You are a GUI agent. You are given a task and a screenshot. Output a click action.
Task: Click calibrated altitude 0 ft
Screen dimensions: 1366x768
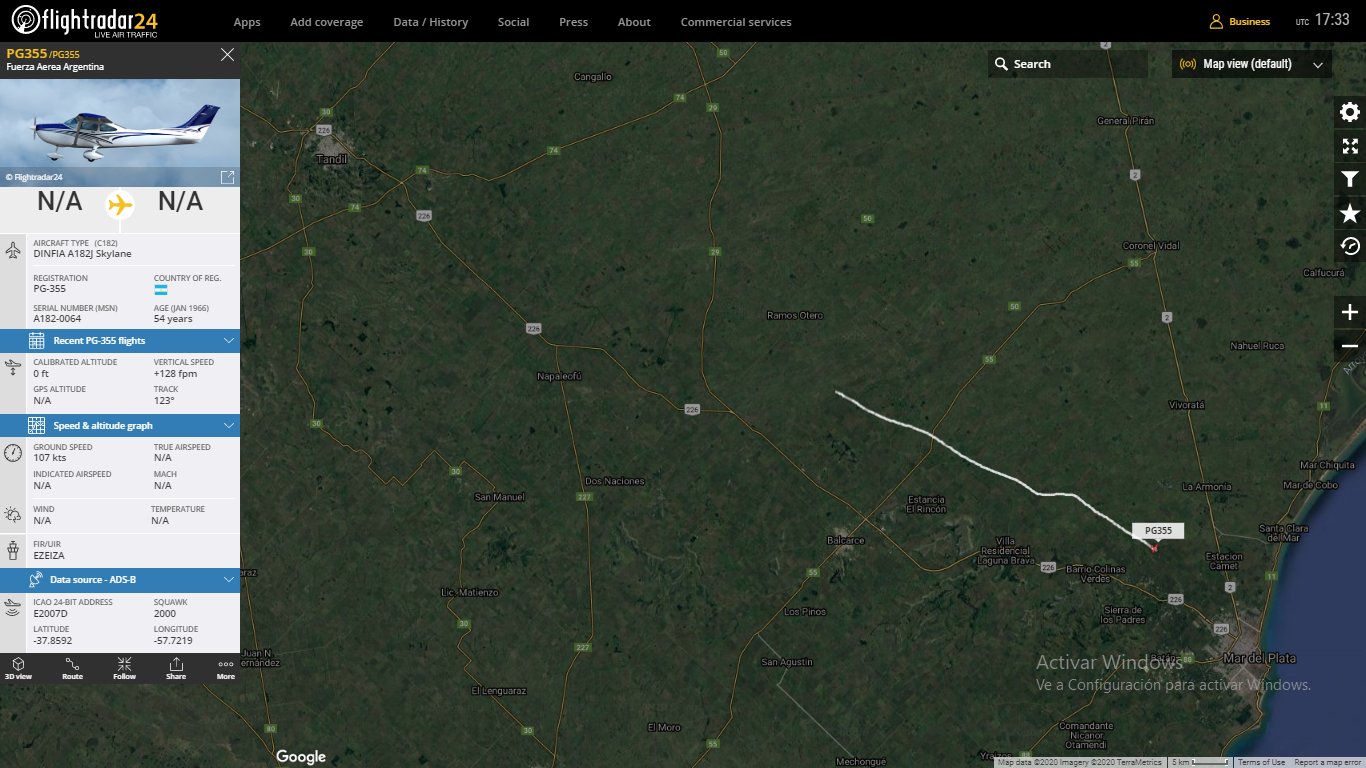click(x=41, y=373)
